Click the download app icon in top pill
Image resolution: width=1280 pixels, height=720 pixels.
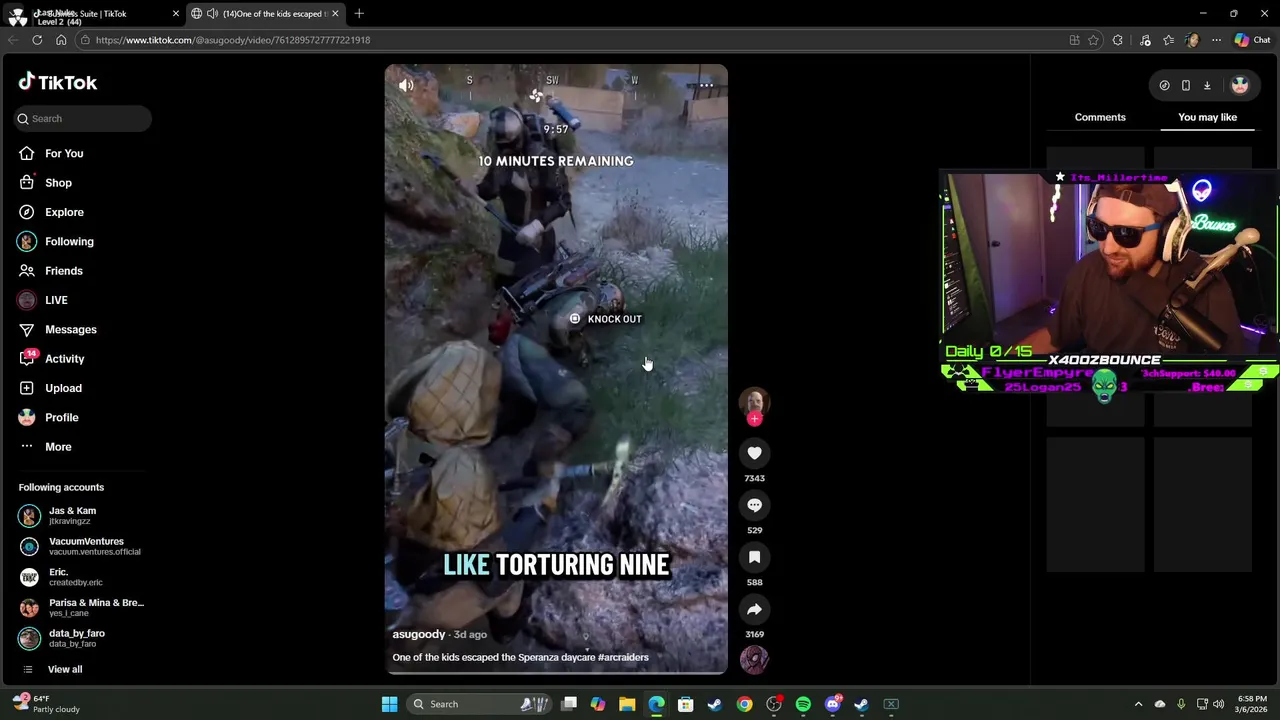1207,85
